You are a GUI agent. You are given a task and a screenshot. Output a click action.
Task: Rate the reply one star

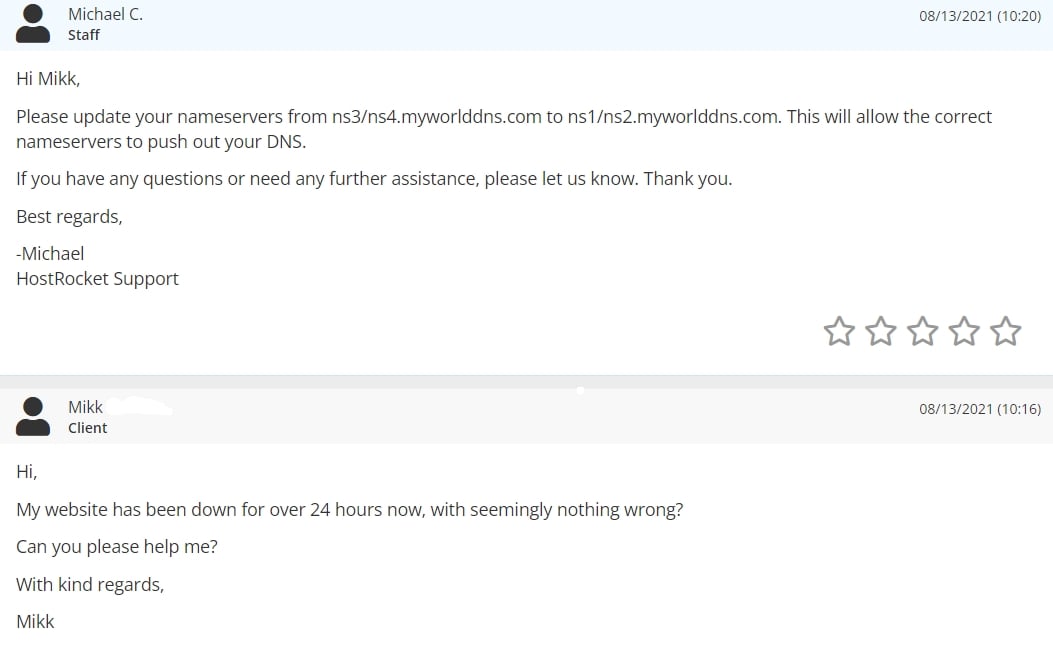(839, 331)
